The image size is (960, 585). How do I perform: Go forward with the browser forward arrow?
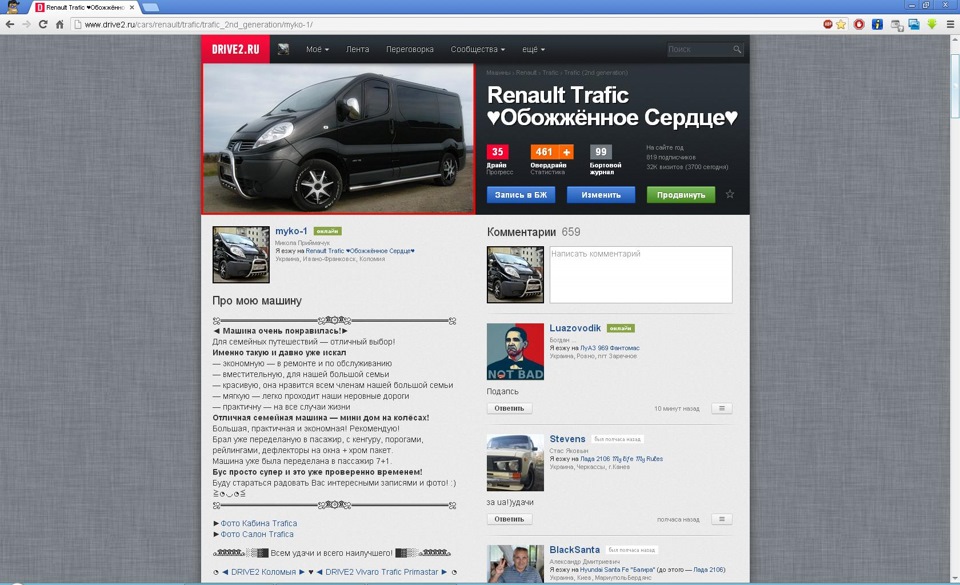[x=26, y=24]
